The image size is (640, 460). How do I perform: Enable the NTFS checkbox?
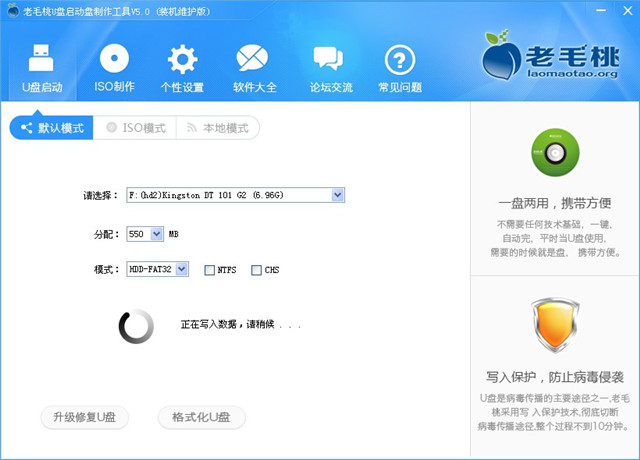coord(209,270)
